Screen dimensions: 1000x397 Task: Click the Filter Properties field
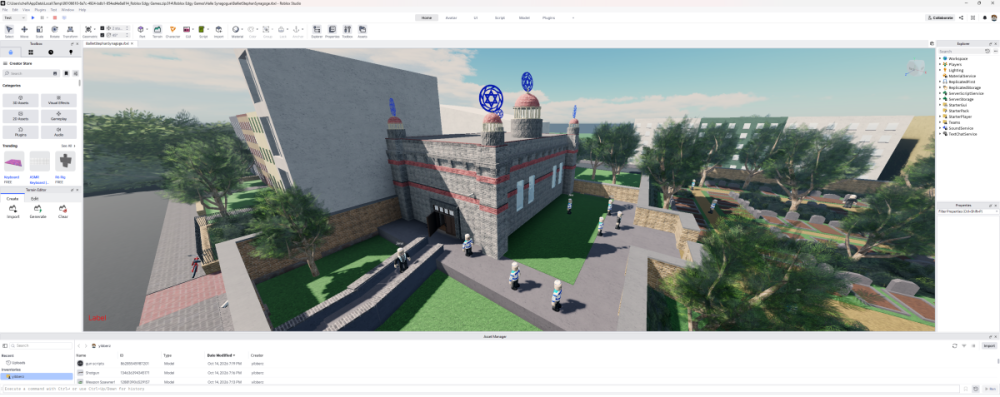(967, 211)
